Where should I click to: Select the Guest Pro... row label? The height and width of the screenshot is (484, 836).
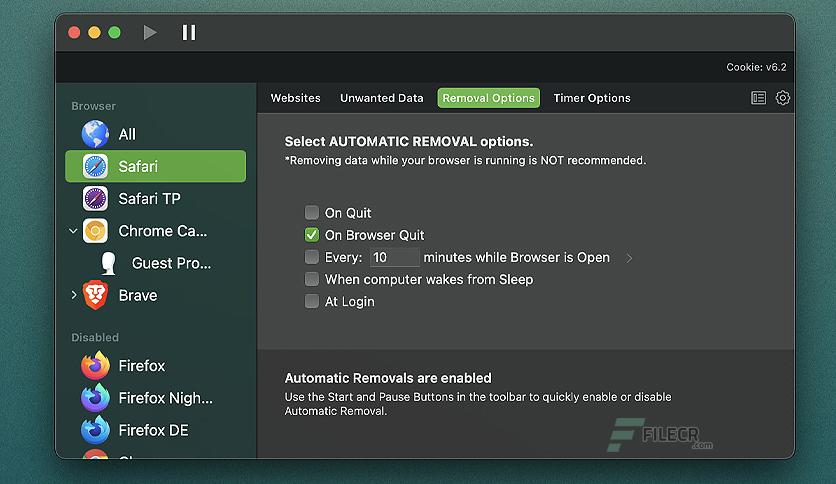click(x=171, y=263)
